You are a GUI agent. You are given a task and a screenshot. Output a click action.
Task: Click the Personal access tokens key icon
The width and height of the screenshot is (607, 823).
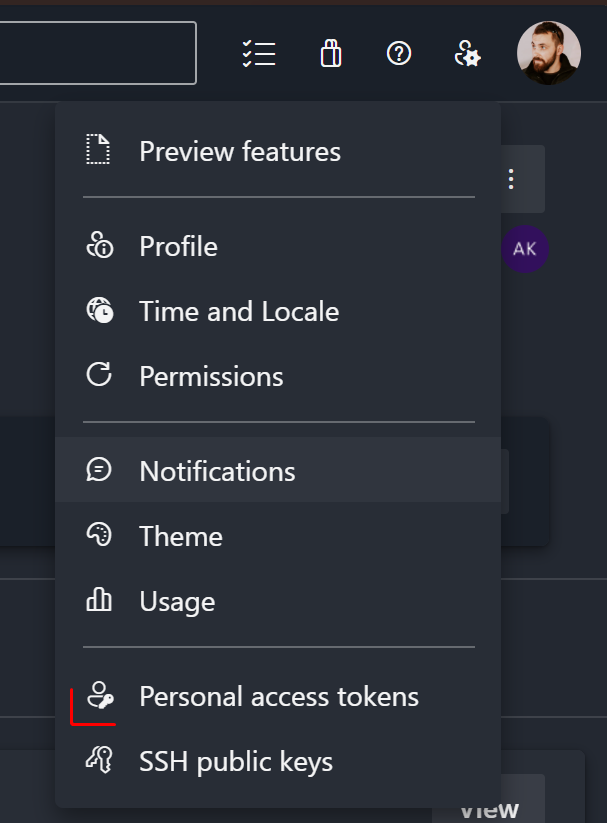(99, 696)
